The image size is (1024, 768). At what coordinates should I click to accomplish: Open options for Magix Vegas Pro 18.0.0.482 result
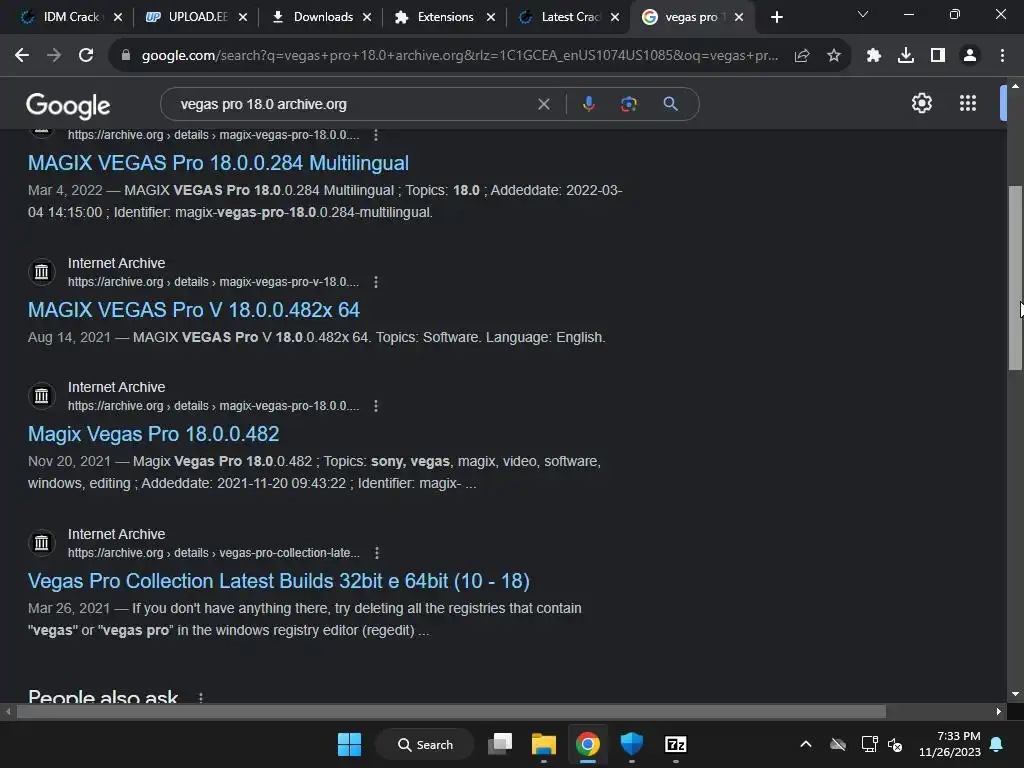coord(376,406)
